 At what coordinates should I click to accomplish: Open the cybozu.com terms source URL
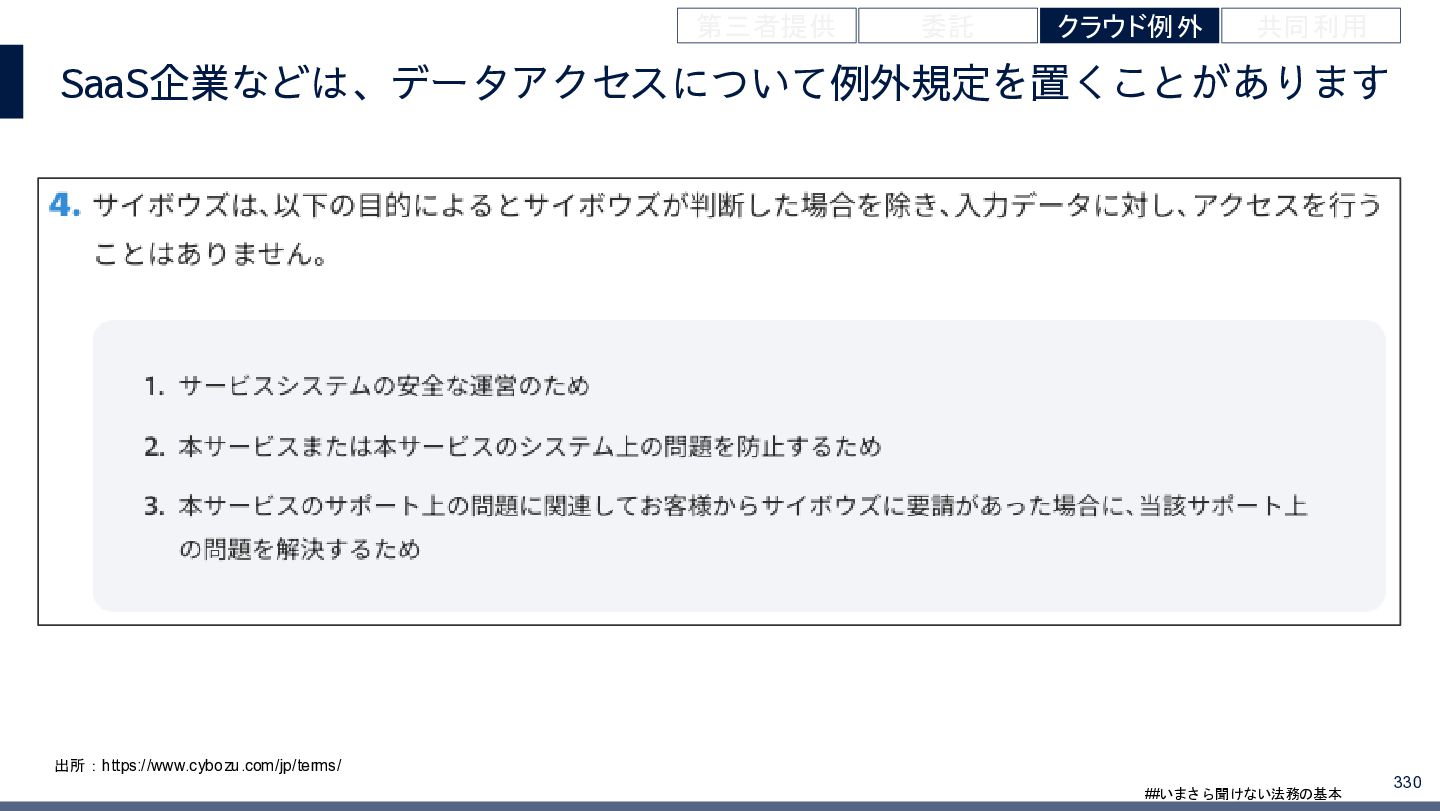coord(221,766)
